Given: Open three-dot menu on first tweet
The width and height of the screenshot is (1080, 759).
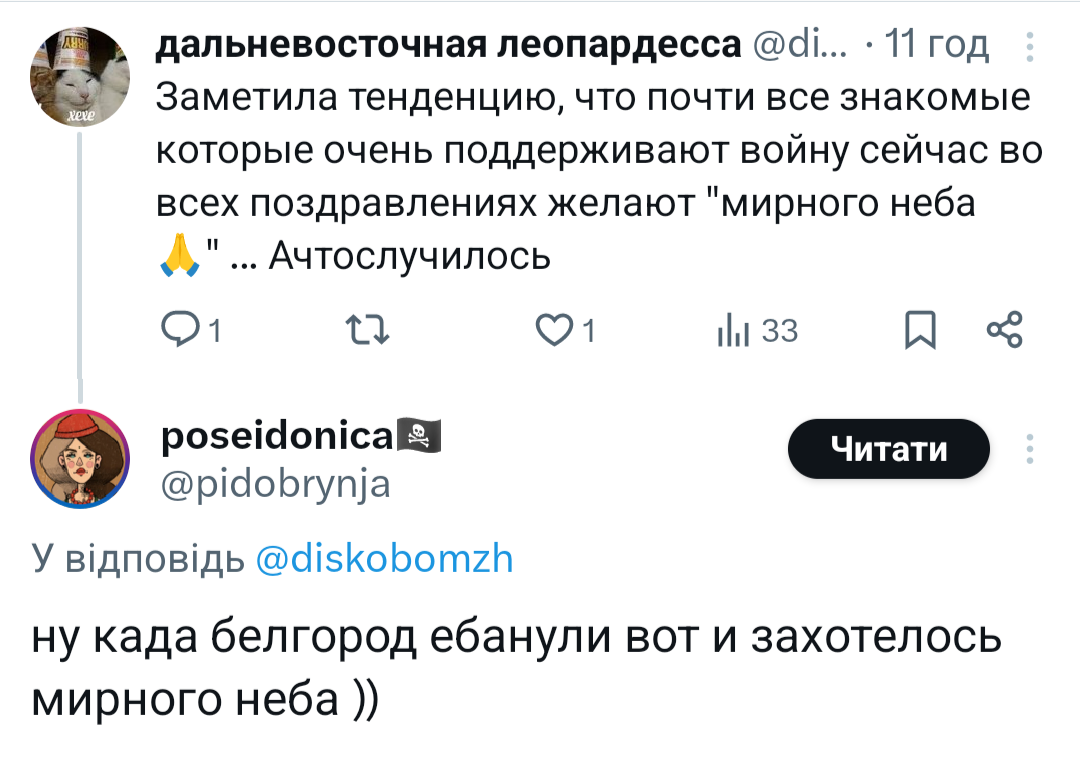Looking at the screenshot, I should point(1031,47).
